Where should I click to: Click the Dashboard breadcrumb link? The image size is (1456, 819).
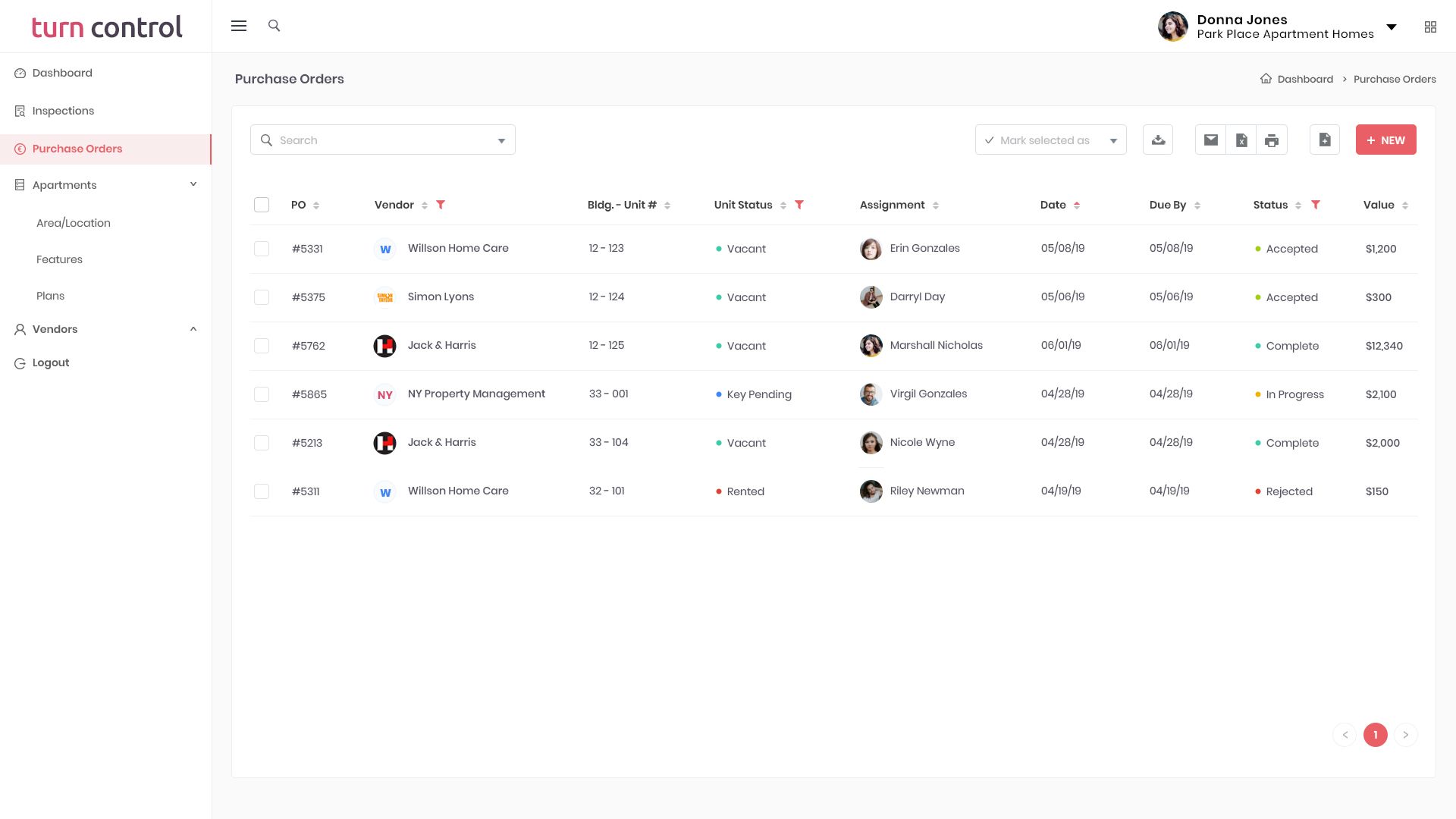(1304, 79)
